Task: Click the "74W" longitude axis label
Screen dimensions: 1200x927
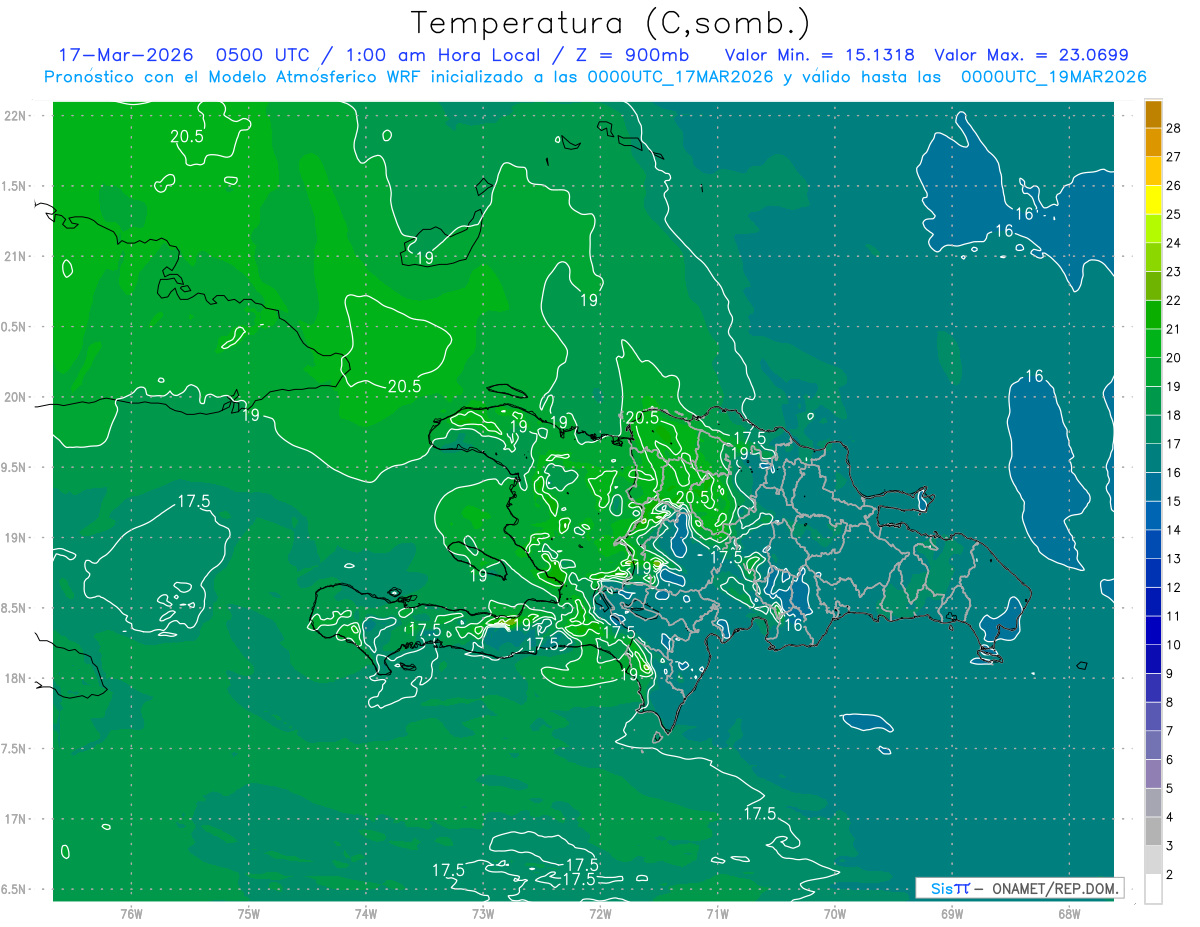Action: tap(366, 913)
